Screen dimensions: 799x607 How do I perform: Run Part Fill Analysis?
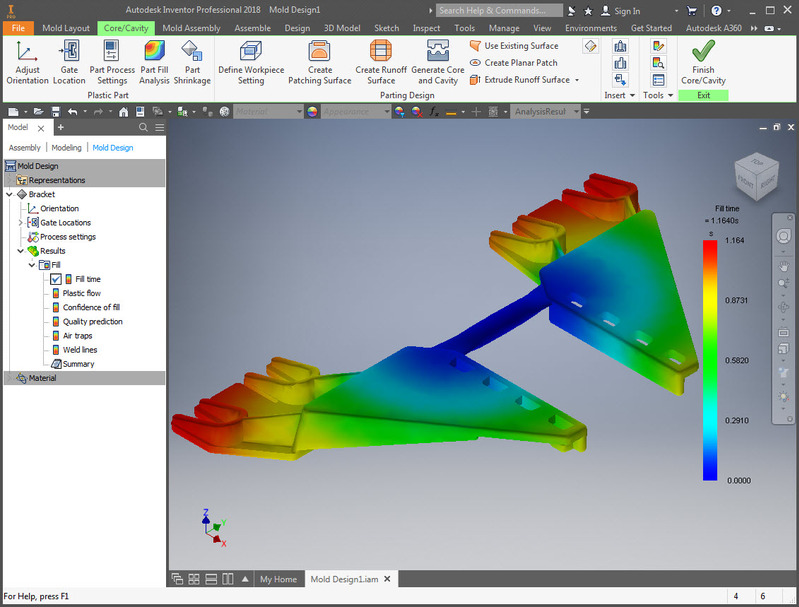point(154,62)
